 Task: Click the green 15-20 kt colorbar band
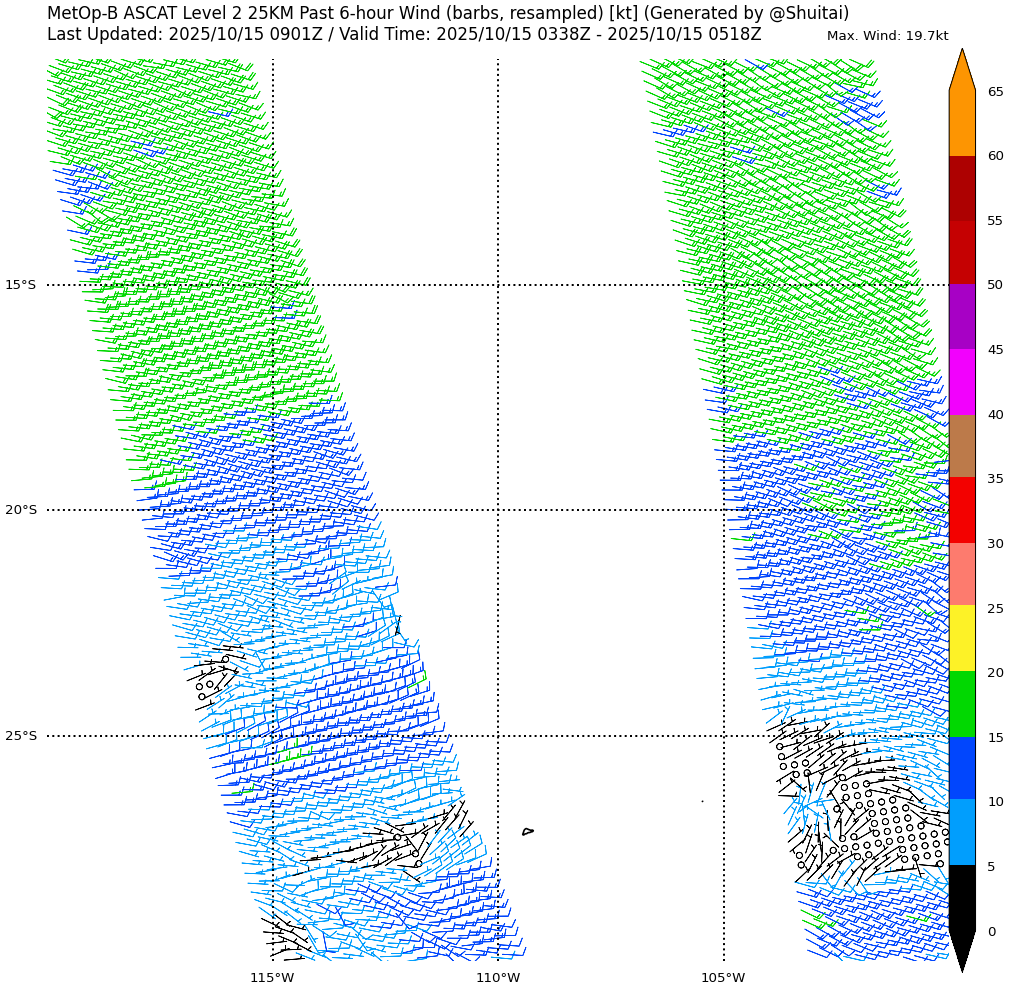[961, 704]
